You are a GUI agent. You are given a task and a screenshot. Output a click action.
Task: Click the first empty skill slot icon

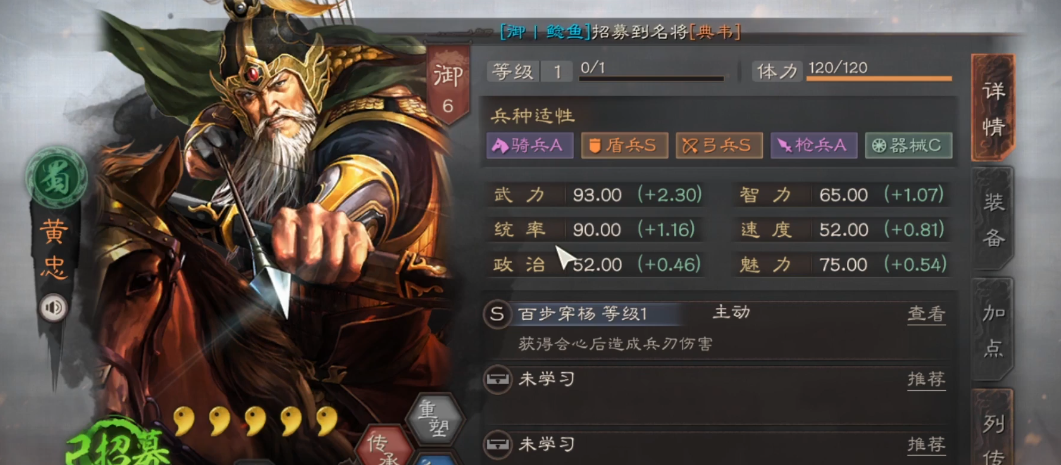[x=497, y=380]
